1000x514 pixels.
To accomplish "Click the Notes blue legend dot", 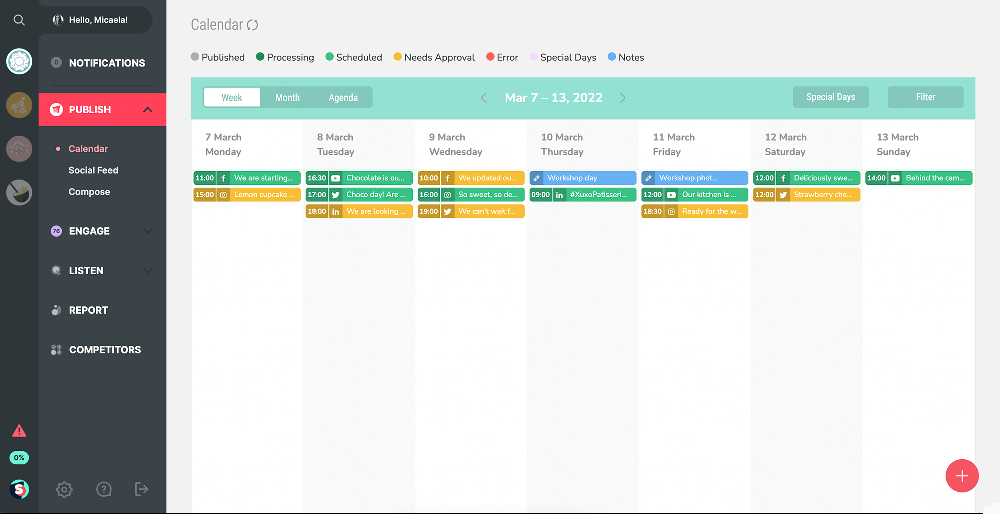I will pos(612,58).
